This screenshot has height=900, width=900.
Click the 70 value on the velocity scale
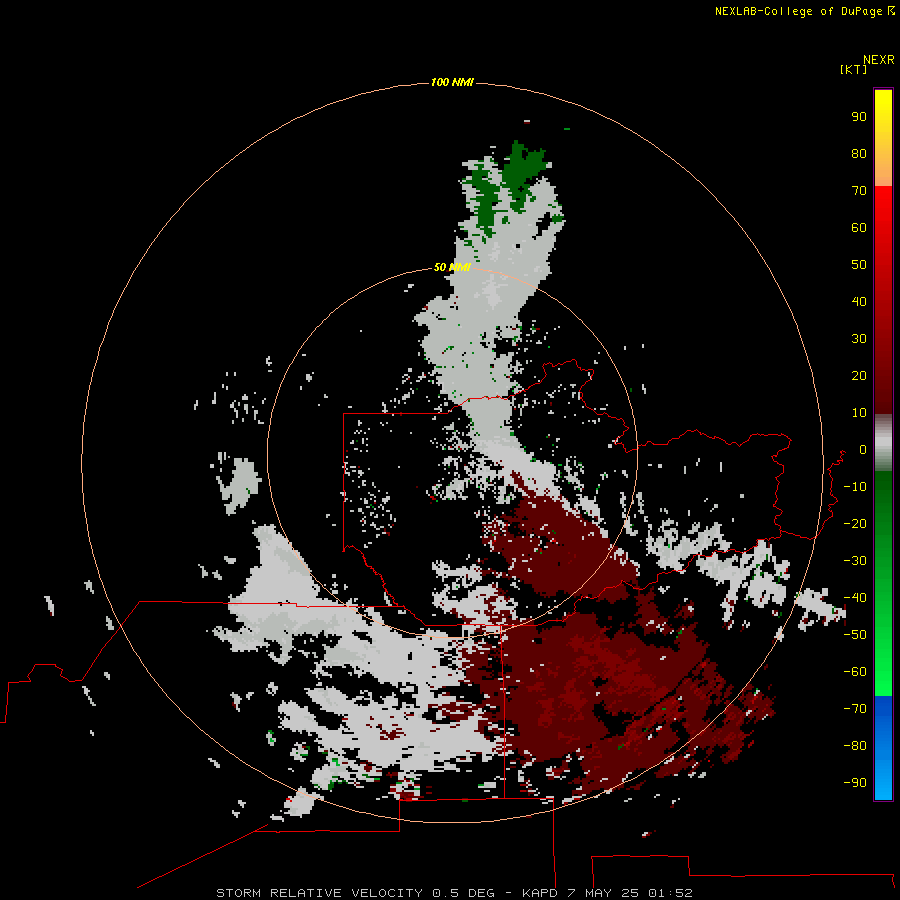click(x=859, y=191)
